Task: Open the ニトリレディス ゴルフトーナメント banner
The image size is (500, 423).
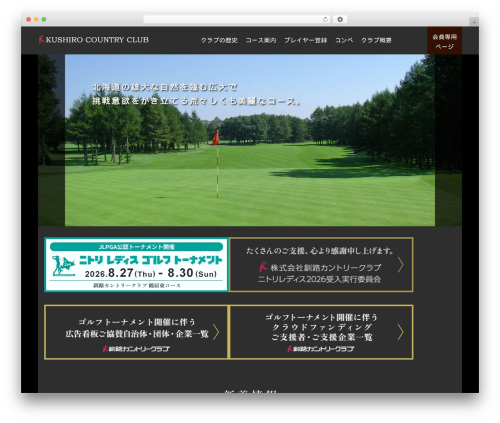Action: coord(136,265)
